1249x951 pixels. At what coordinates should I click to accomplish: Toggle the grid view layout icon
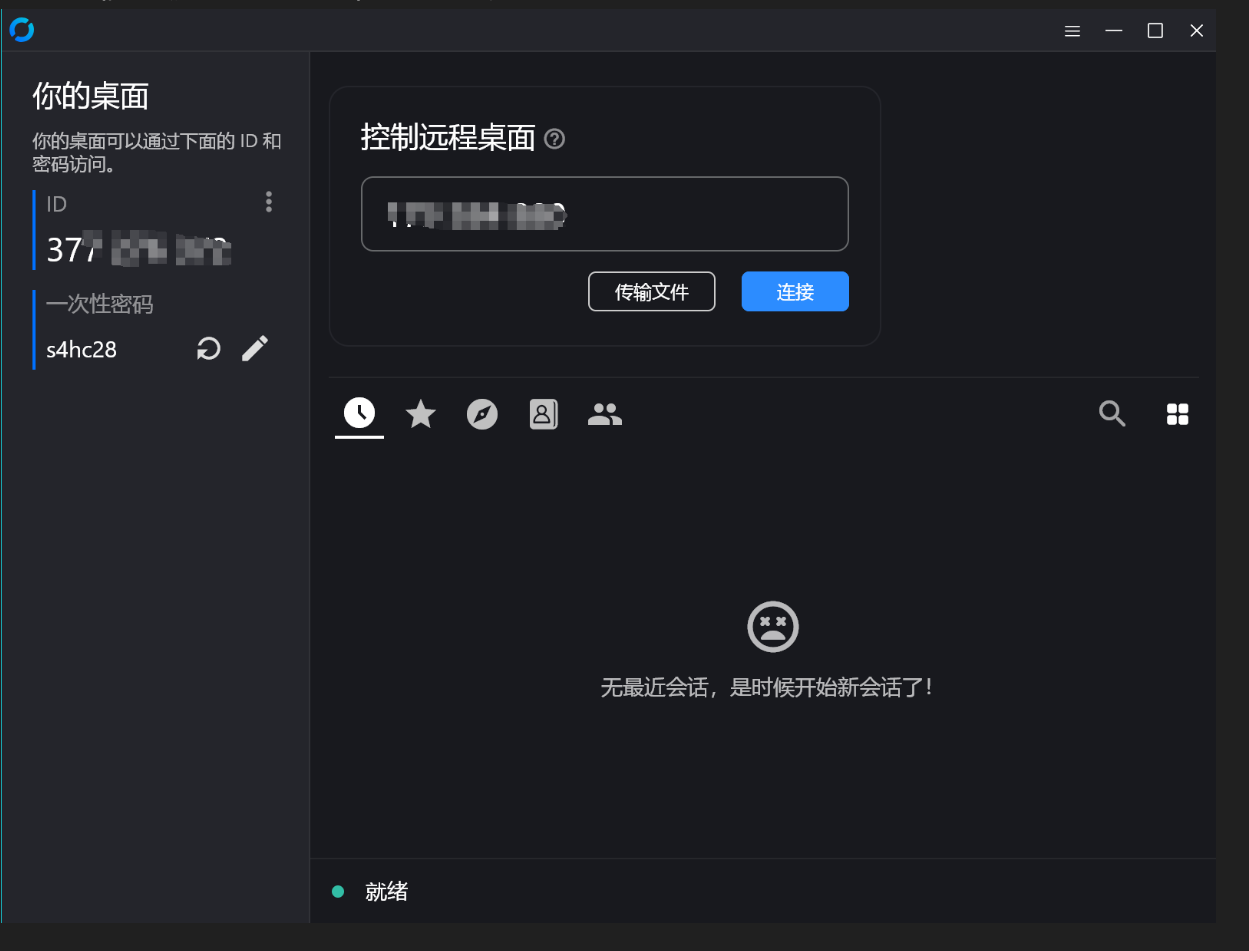[x=1178, y=414]
